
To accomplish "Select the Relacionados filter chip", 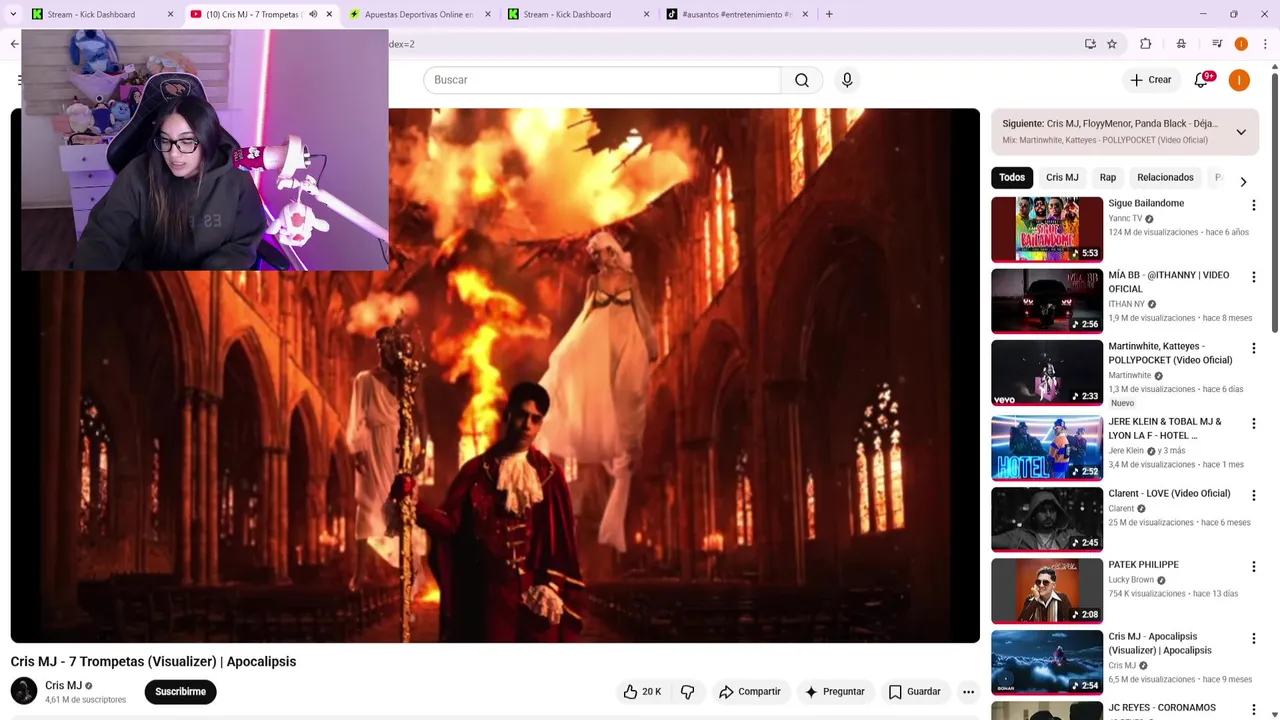I will pyautogui.click(x=1165, y=178).
